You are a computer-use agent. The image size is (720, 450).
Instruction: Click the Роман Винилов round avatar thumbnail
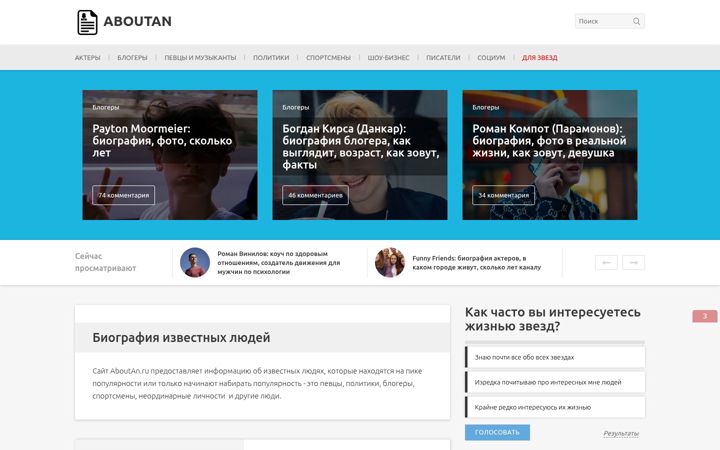[195, 263]
